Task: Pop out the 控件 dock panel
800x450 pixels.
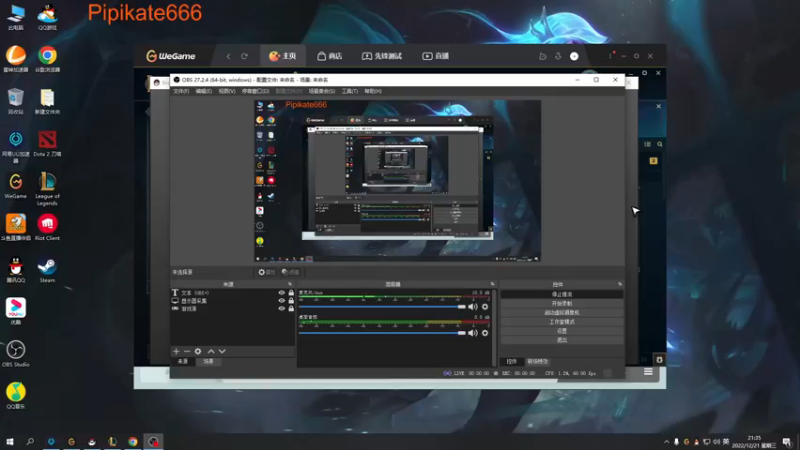Action: (x=620, y=284)
